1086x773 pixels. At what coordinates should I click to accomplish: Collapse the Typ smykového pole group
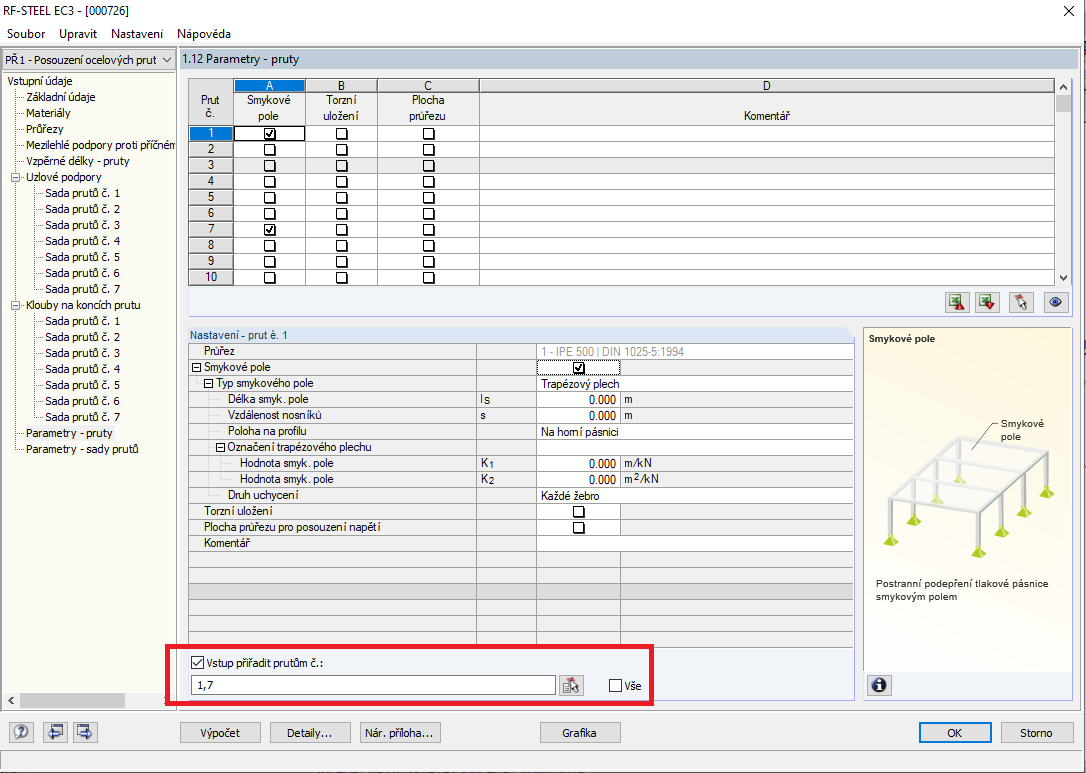coord(208,384)
